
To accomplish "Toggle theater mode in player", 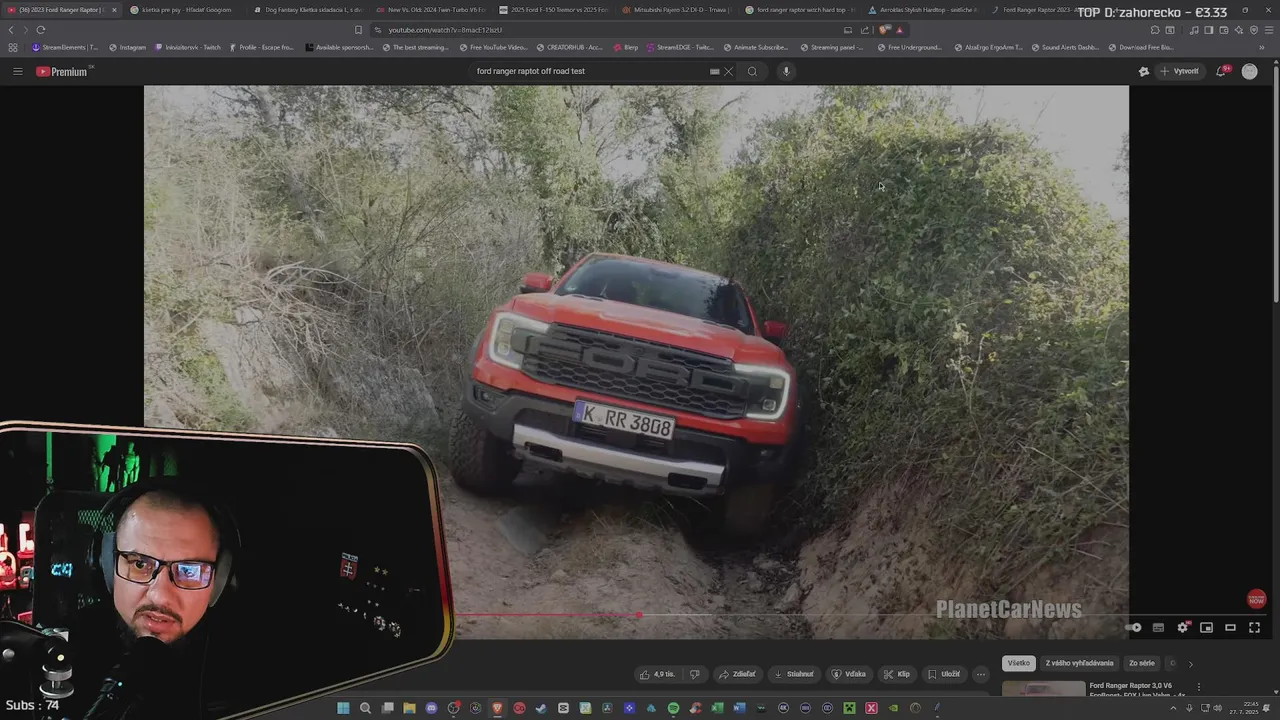I will tap(1231, 628).
